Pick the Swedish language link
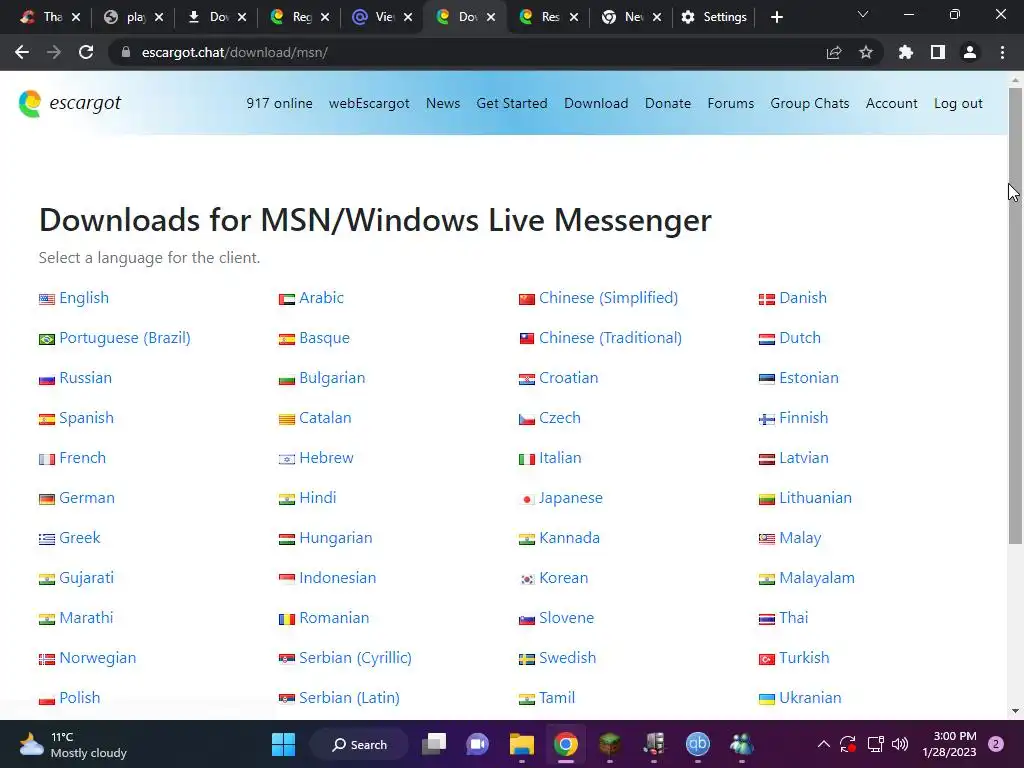 [568, 658]
